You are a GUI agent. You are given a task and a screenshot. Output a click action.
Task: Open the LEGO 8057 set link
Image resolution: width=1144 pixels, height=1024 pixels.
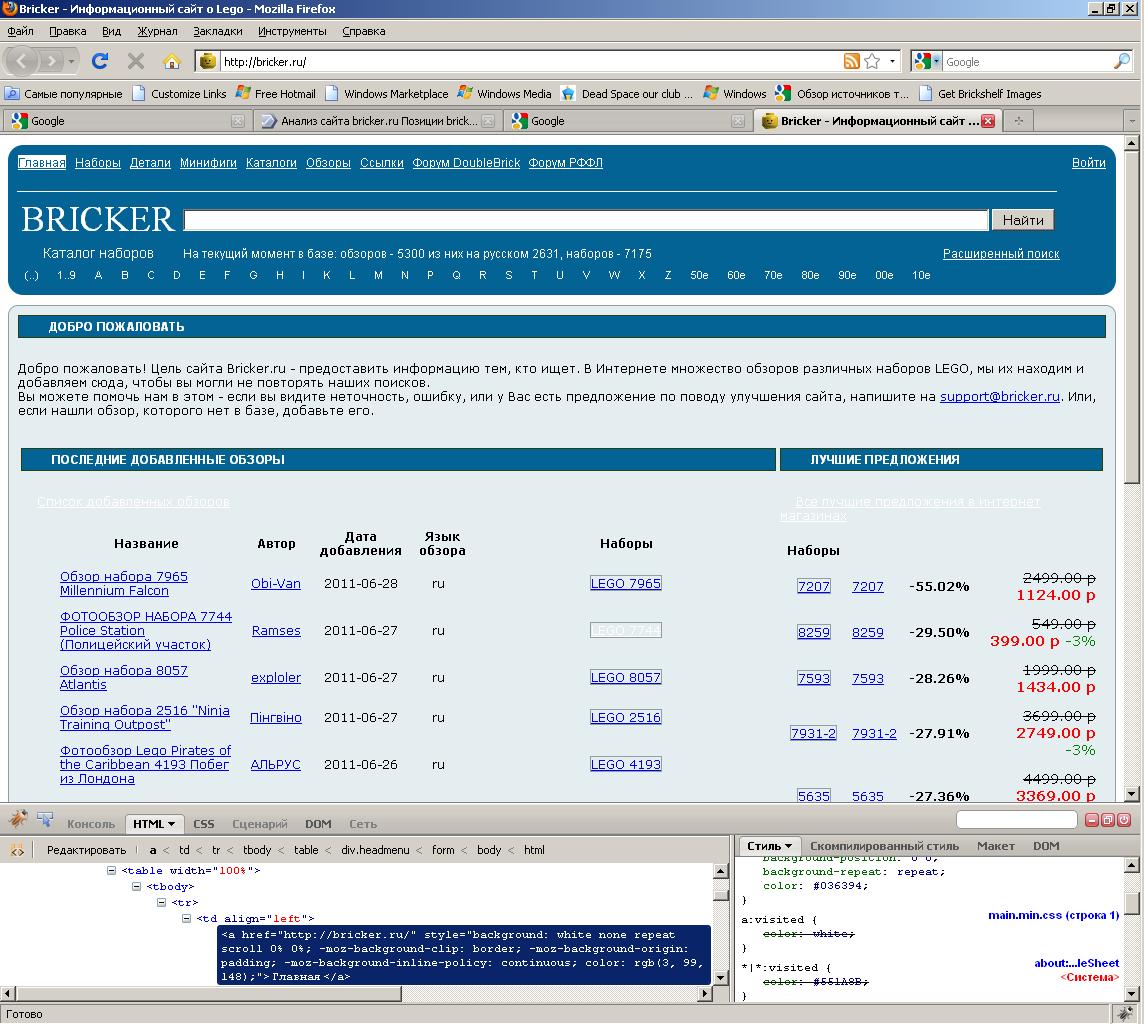pos(625,678)
